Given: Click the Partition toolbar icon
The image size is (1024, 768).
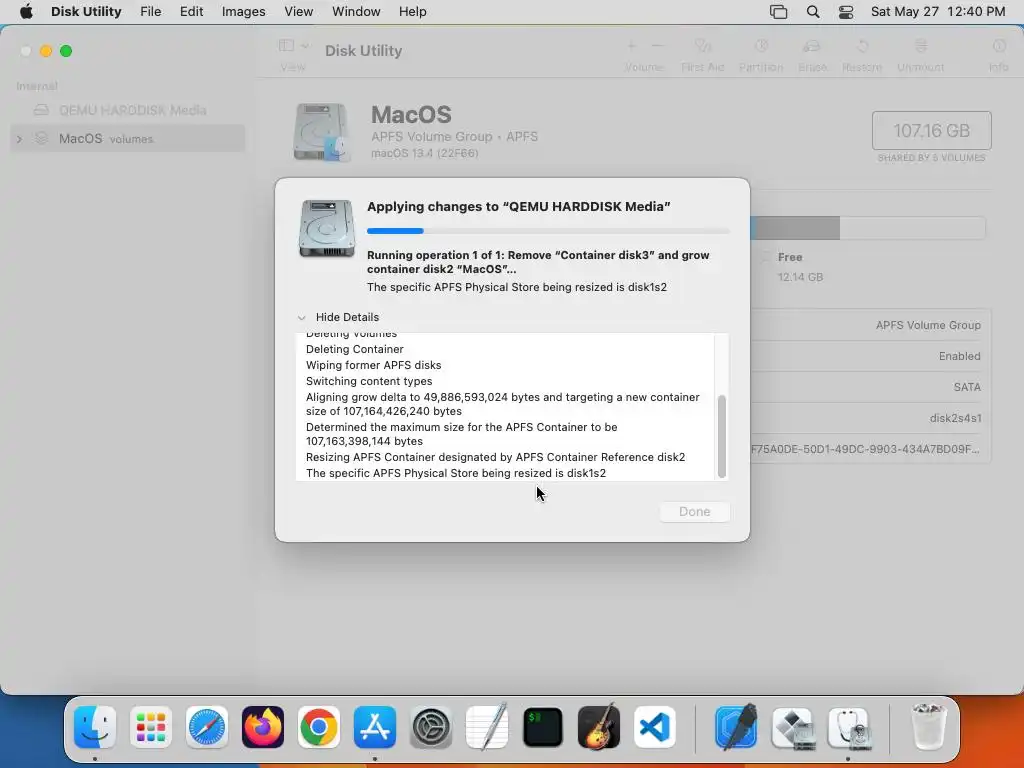Looking at the screenshot, I should coord(761,46).
